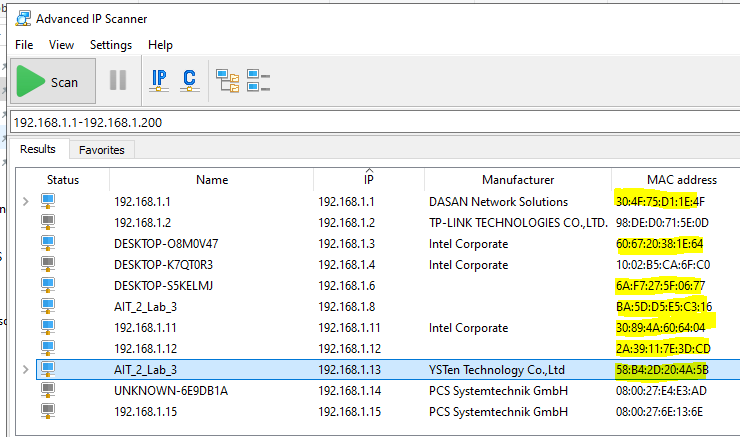Screen dimensions: 740x437
Task: Expand the AIT_2_Lab_3 192.168.1.13 row
Action: (x=25, y=370)
